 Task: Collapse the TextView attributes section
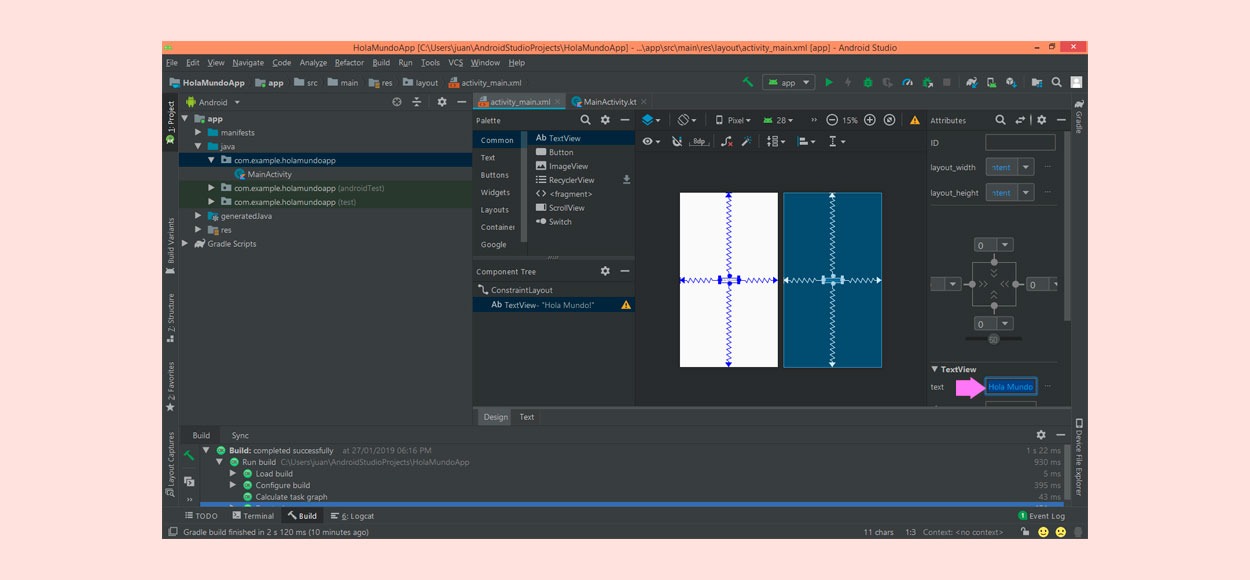(x=935, y=369)
